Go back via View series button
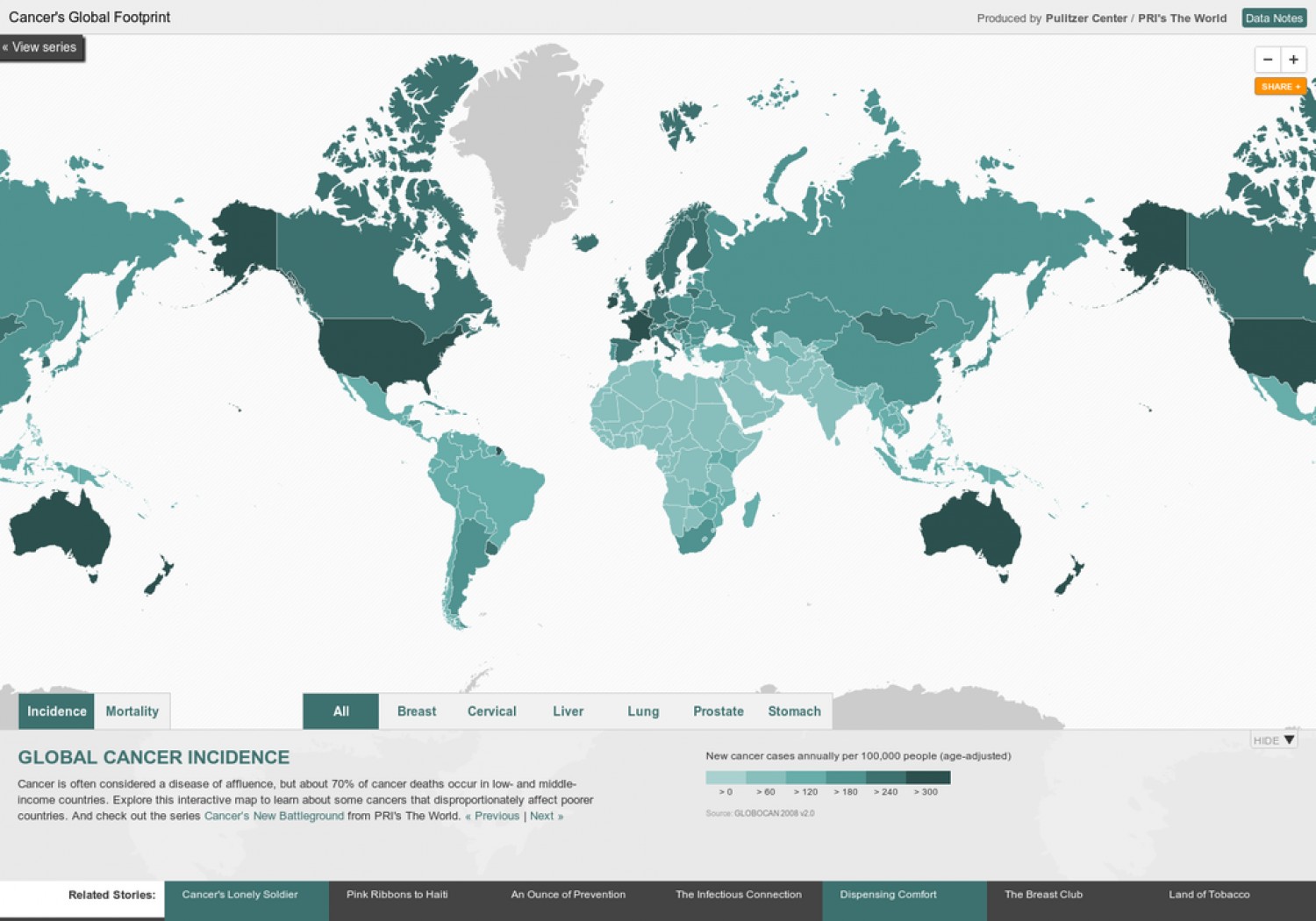This screenshot has width=1316, height=921. [41, 47]
